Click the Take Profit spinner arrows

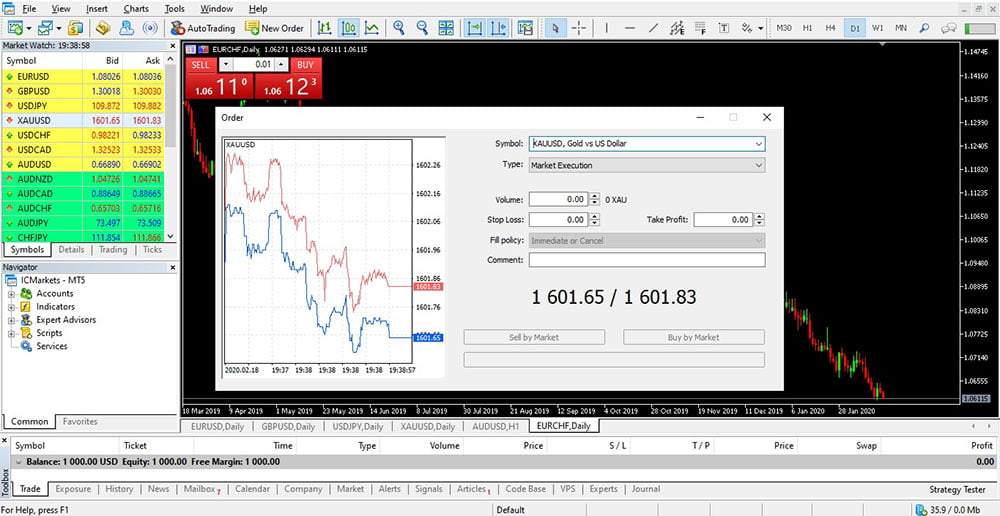759,220
